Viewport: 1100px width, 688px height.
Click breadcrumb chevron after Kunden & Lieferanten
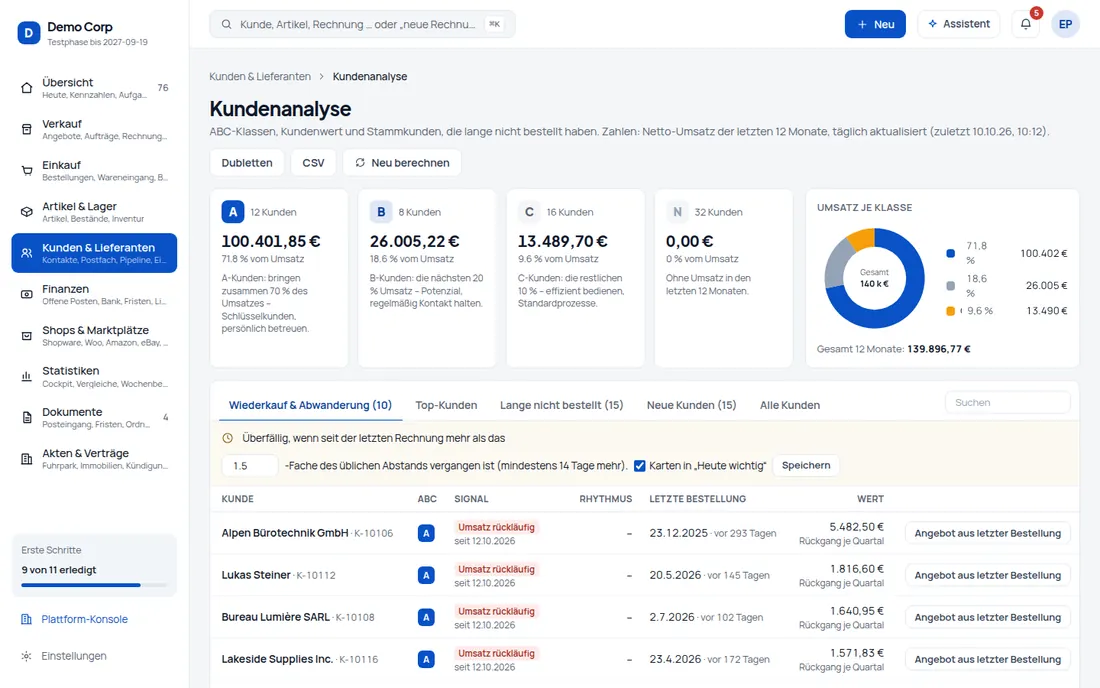pyautogui.click(x=321, y=76)
